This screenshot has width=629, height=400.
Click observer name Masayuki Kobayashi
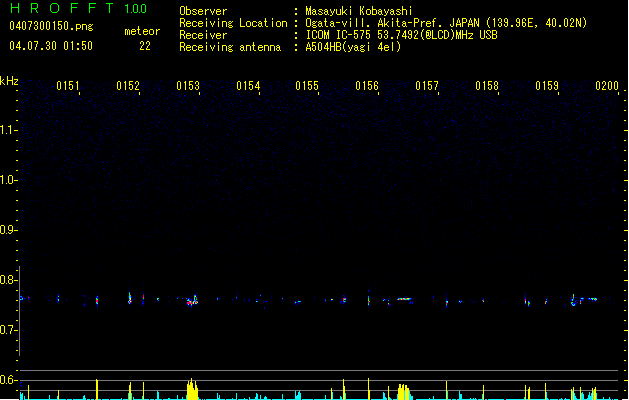tap(359, 11)
